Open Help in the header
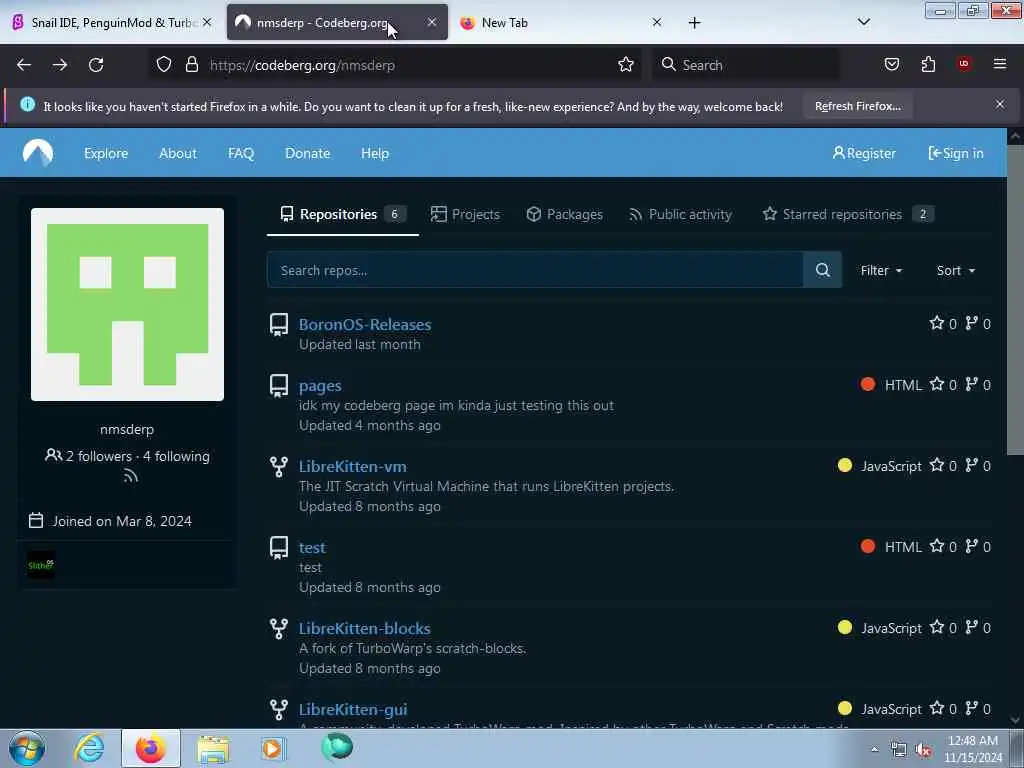This screenshot has height=768, width=1024. tap(375, 153)
